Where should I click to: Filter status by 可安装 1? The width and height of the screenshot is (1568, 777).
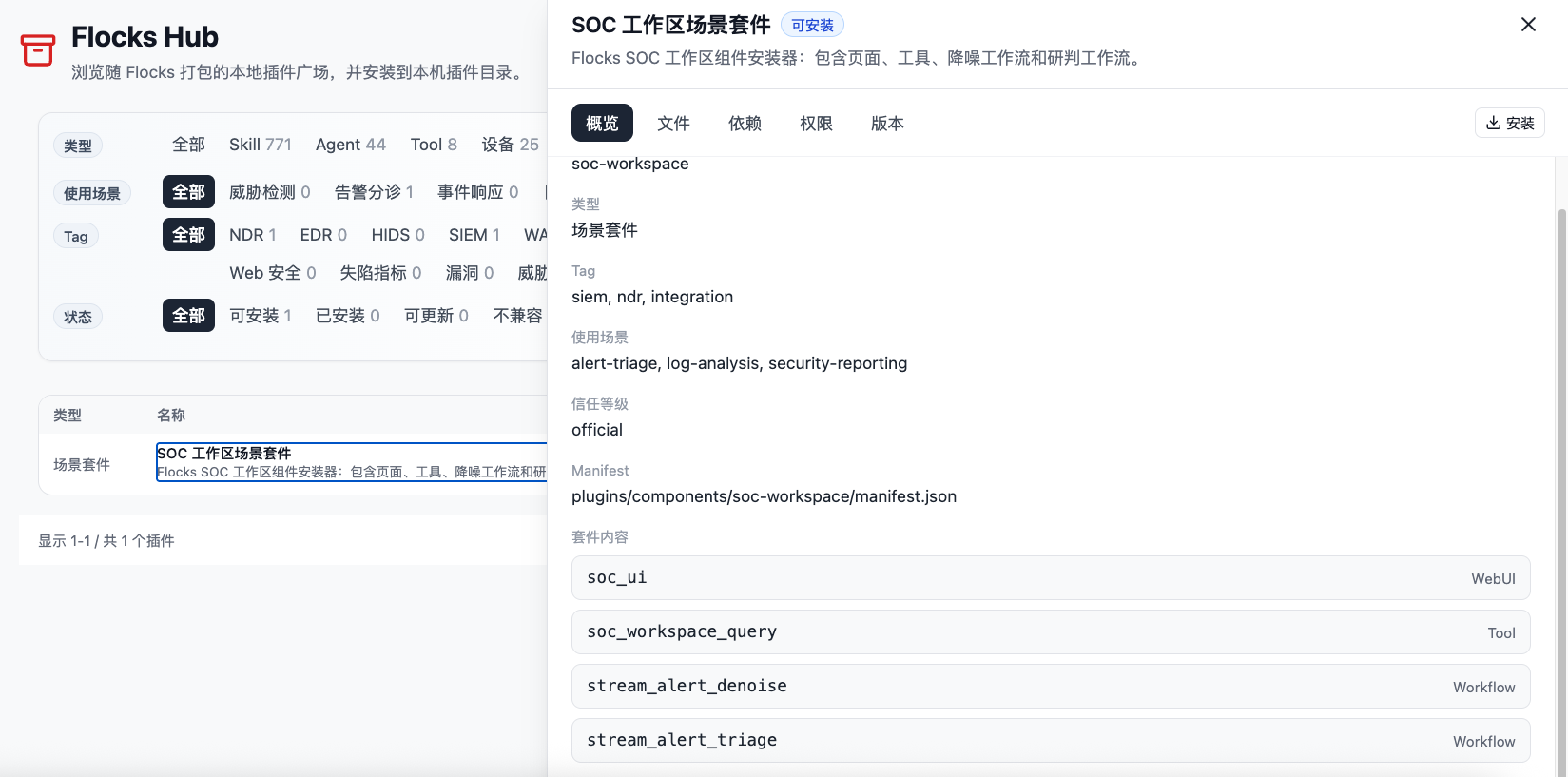coord(260,316)
